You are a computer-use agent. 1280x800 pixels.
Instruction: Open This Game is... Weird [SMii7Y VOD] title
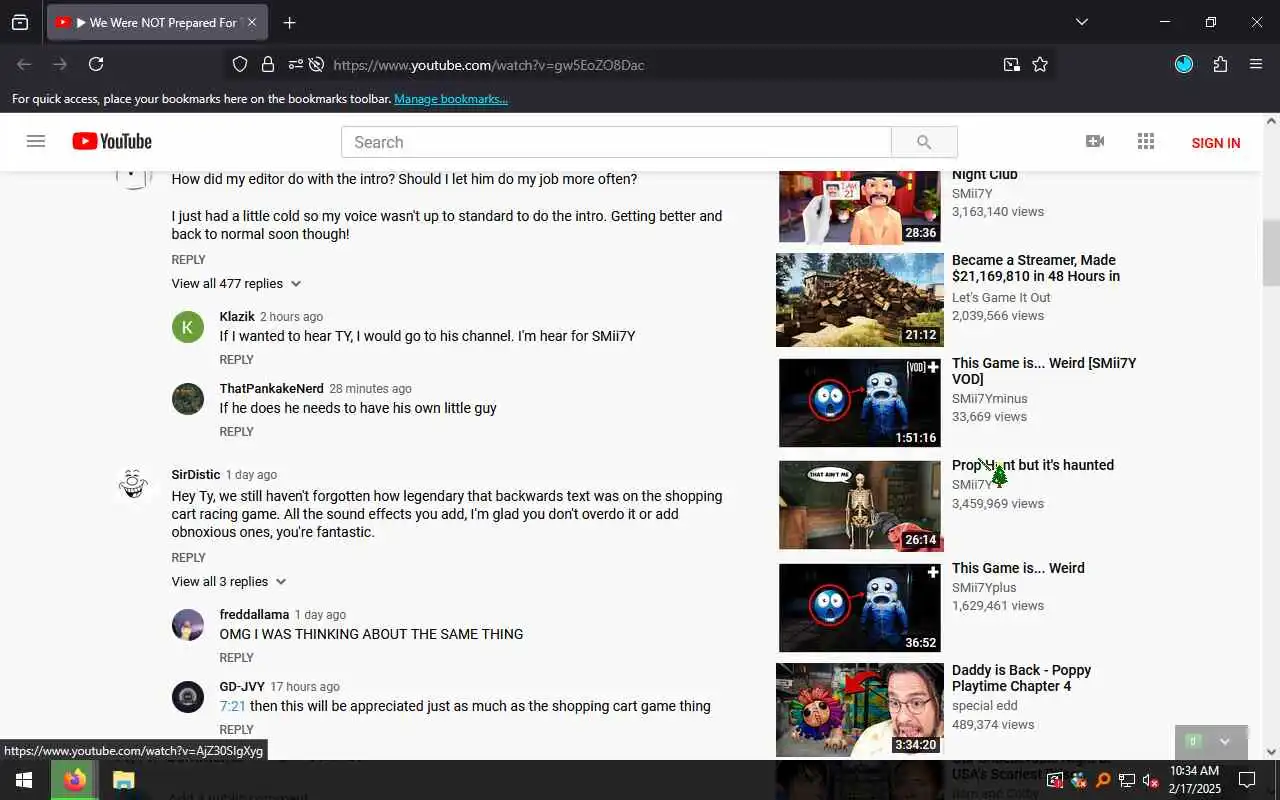pyautogui.click(x=1044, y=371)
